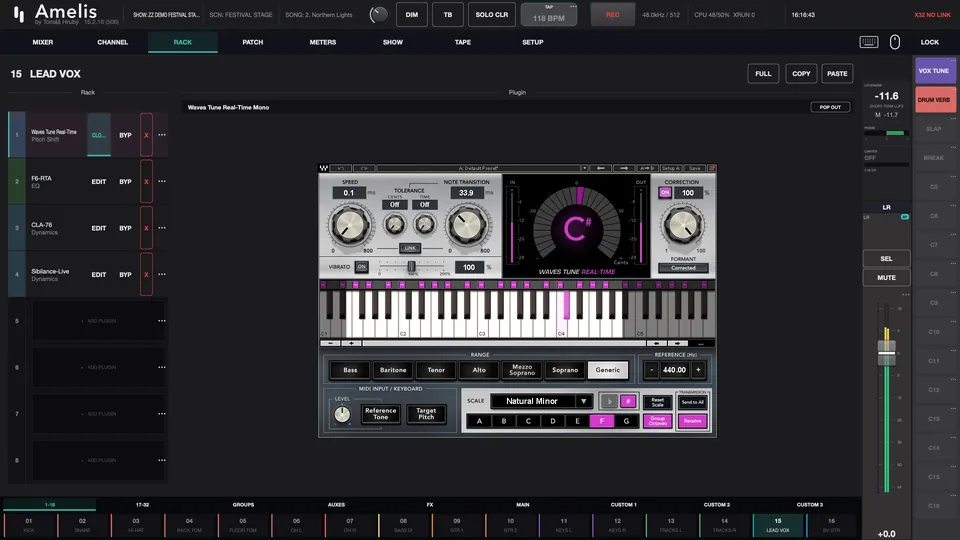This screenshot has height=540, width=960.
Task: Copy setup with A→B button
Action: tap(647, 168)
